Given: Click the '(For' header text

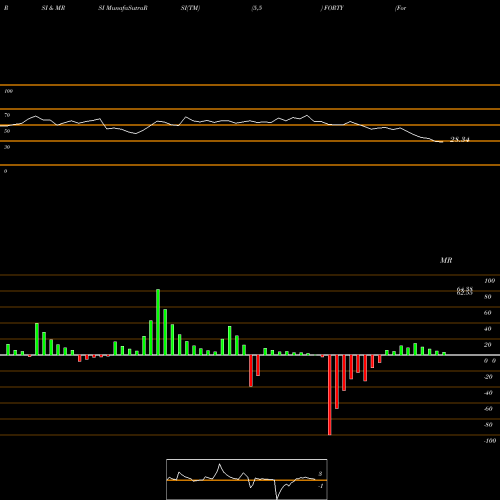Looking at the screenshot, I should (400, 8).
